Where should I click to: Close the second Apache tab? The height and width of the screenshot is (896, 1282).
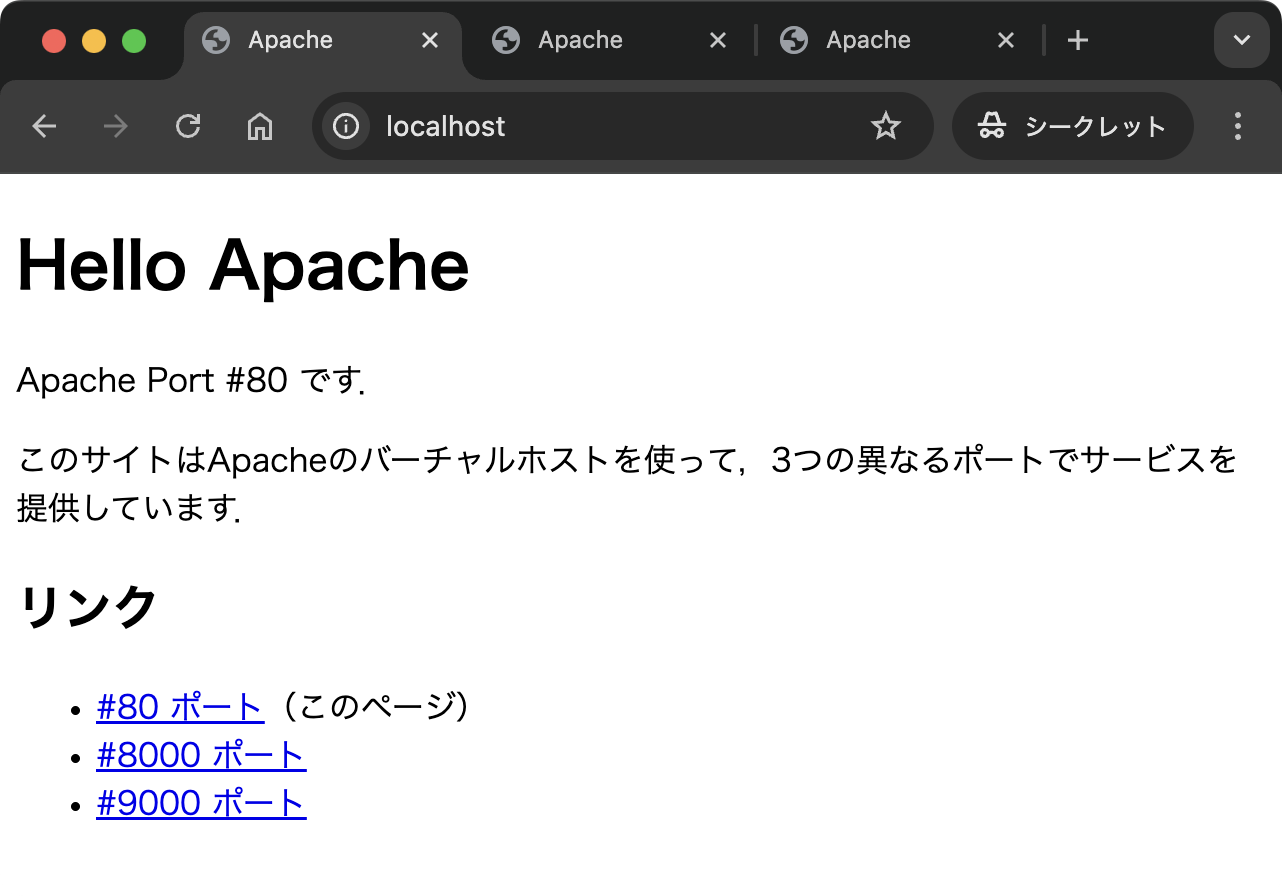pos(717,40)
